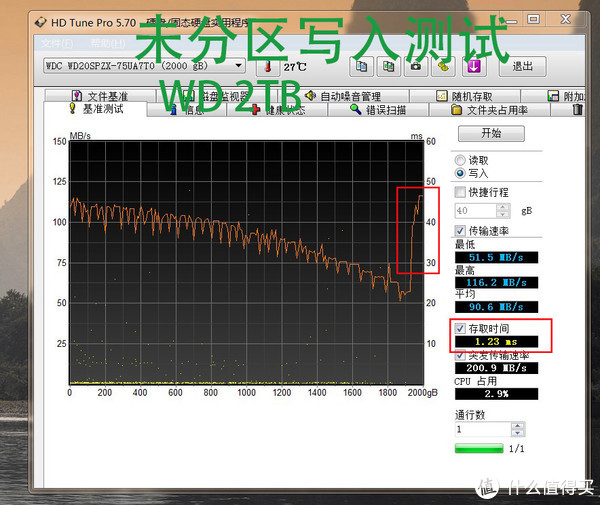Click the burst rate value 200.9 MB/s

click(x=496, y=368)
